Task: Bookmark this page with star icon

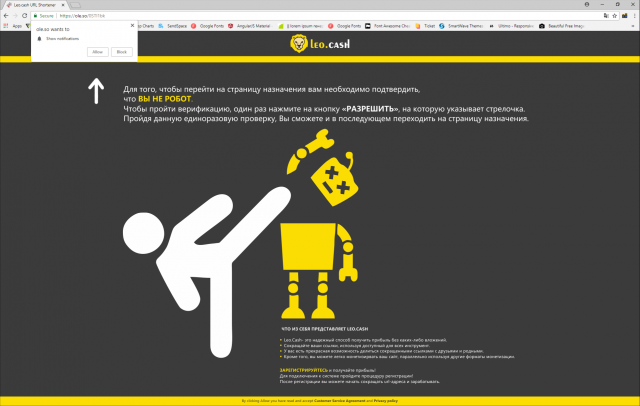Action: pyautogui.click(x=614, y=16)
